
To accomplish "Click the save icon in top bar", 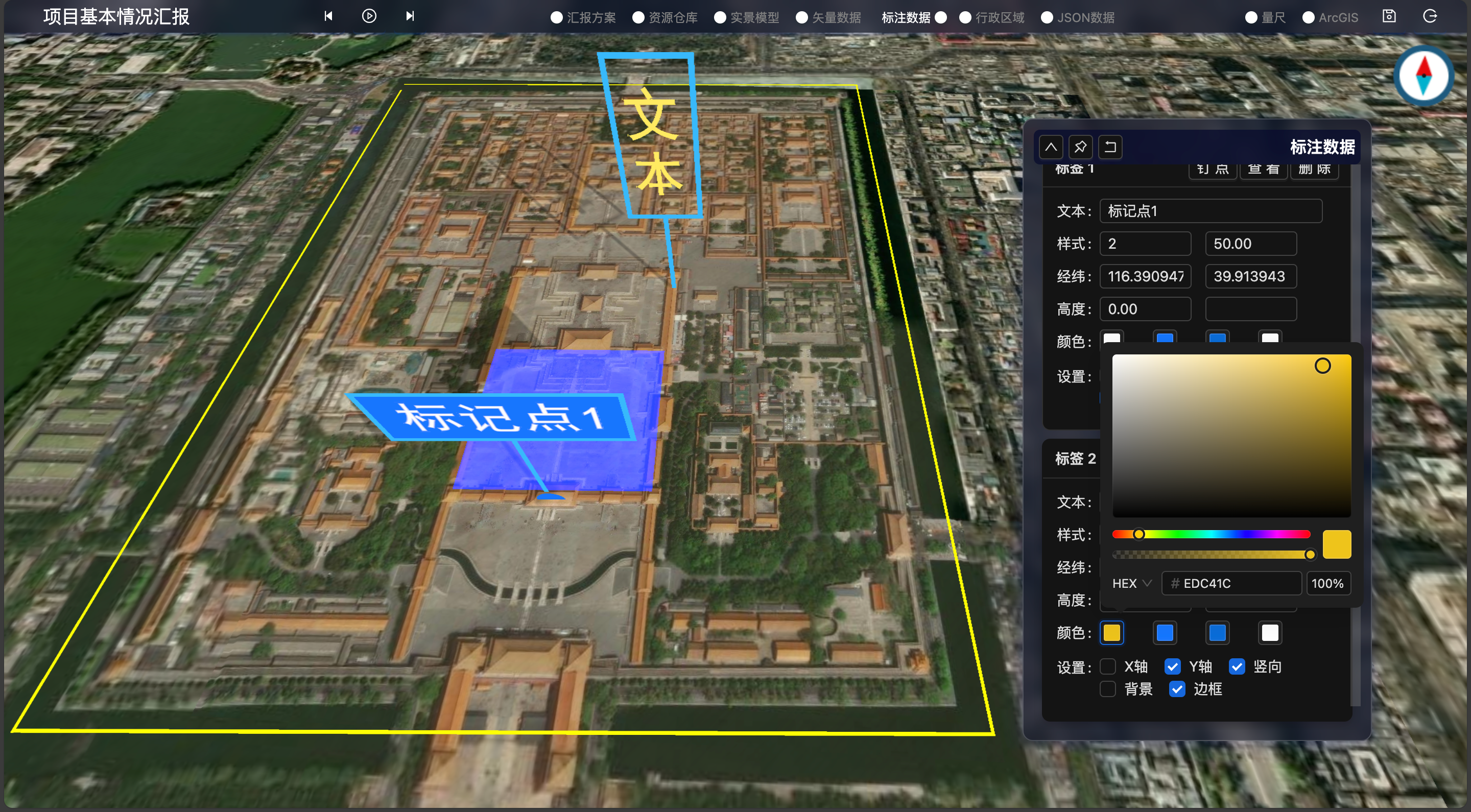I will point(1389,16).
